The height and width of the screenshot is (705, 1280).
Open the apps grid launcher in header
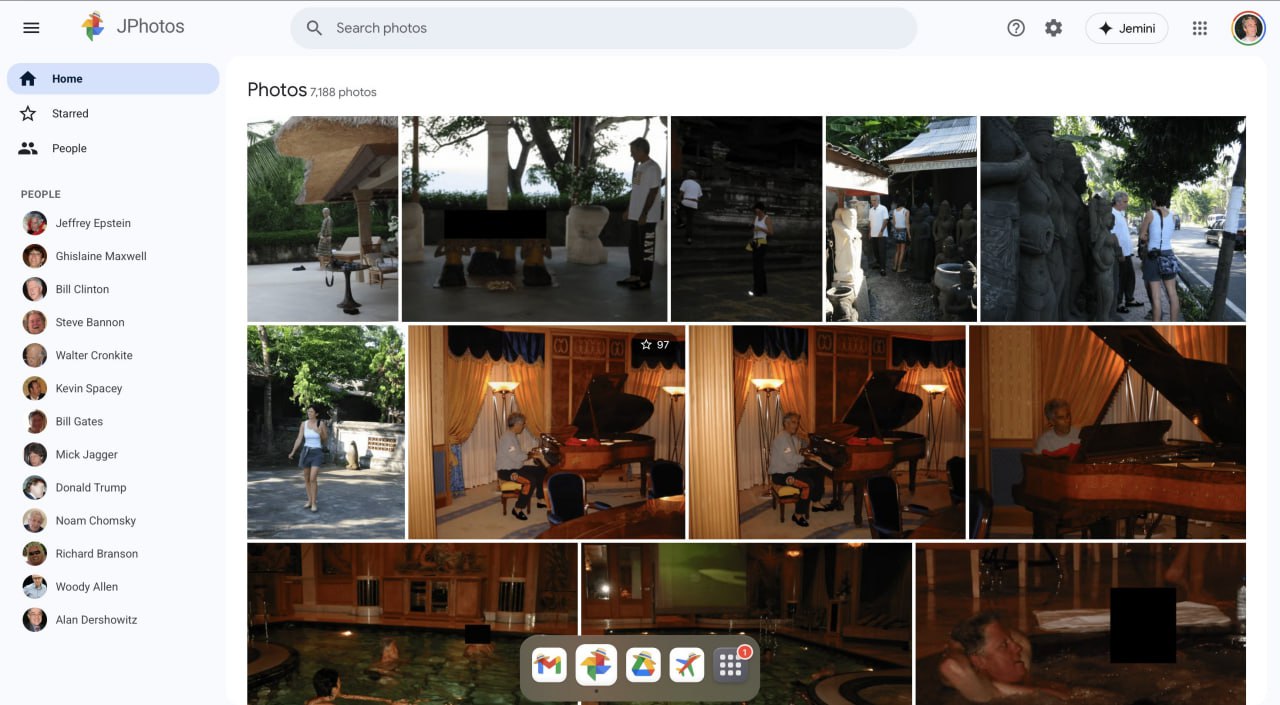coord(1200,28)
